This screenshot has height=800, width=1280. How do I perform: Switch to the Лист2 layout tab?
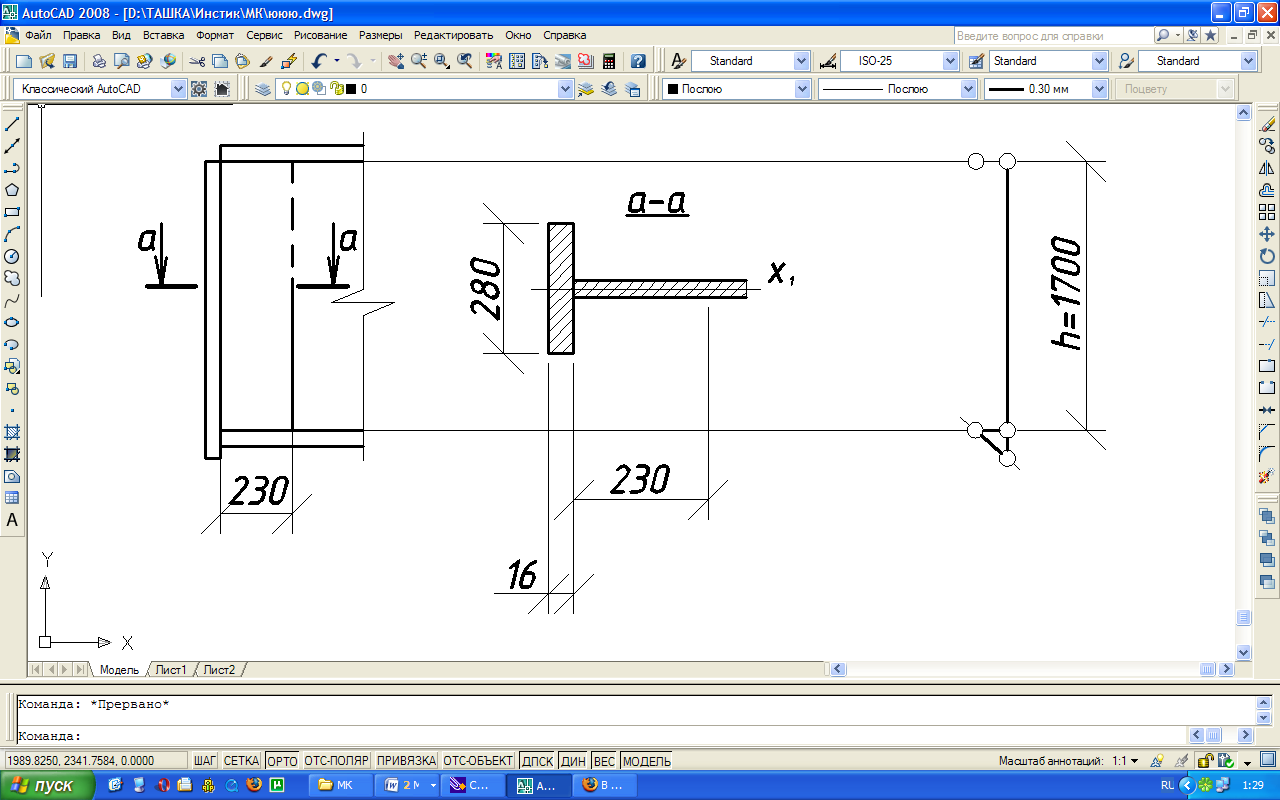[219, 669]
